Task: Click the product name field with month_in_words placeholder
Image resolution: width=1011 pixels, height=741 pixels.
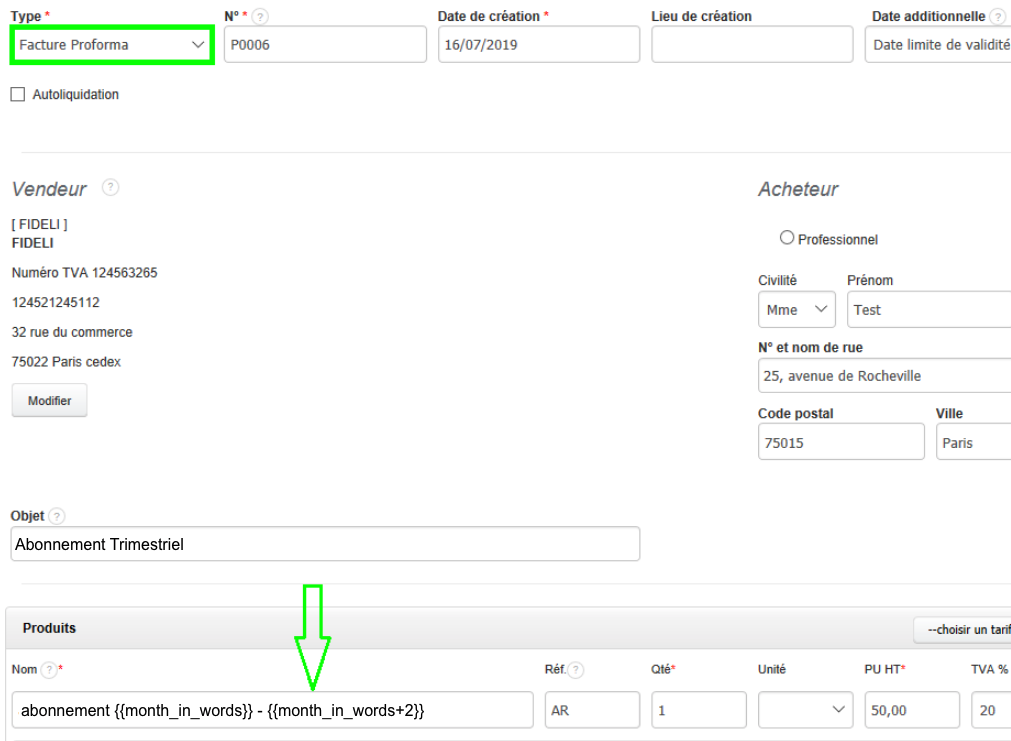Action: point(271,710)
